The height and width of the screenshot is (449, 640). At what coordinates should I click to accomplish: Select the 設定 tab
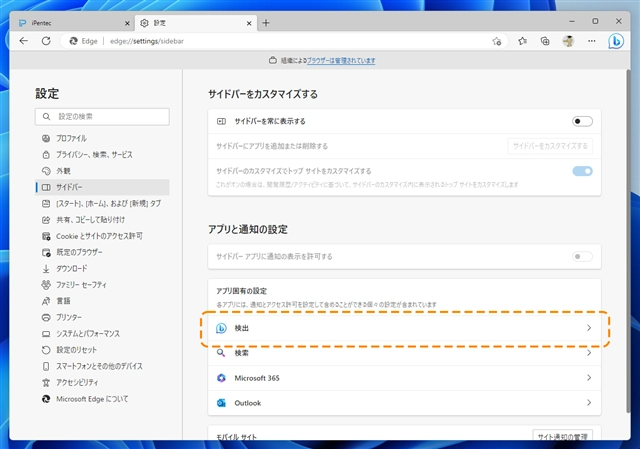(196, 23)
